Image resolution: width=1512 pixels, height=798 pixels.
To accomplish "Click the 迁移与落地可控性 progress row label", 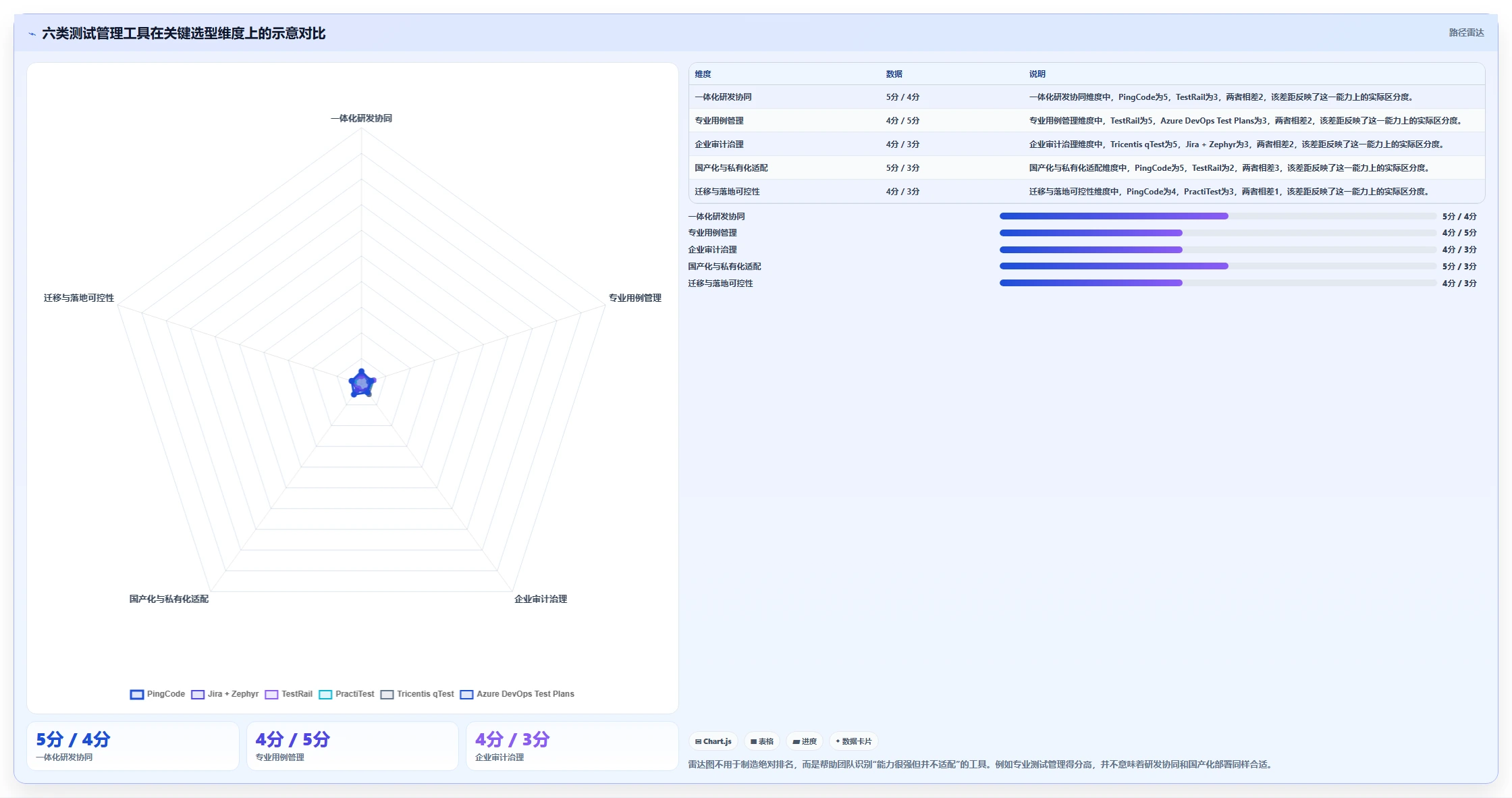I will coord(720,284).
